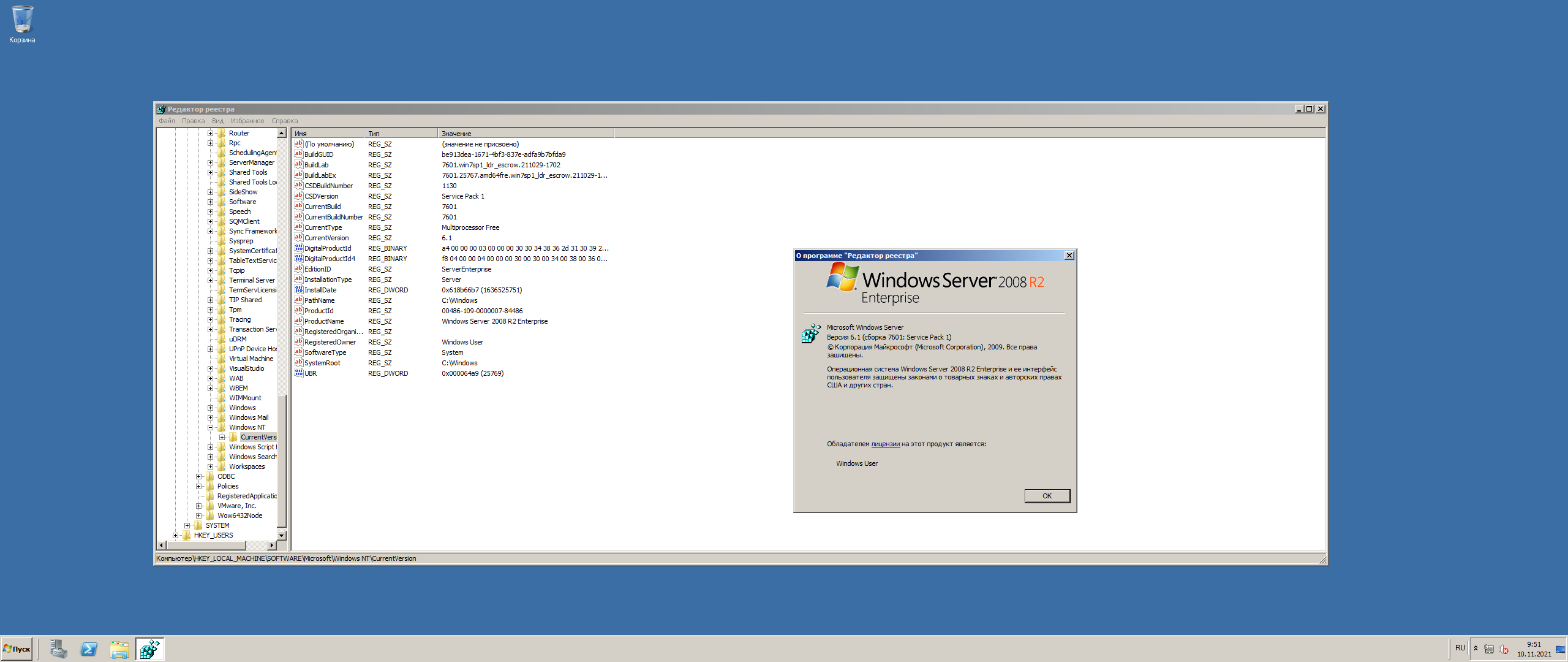Select the Registry Editor taskbar icon
This screenshot has width=1568, height=662.
(x=149, y=649)
